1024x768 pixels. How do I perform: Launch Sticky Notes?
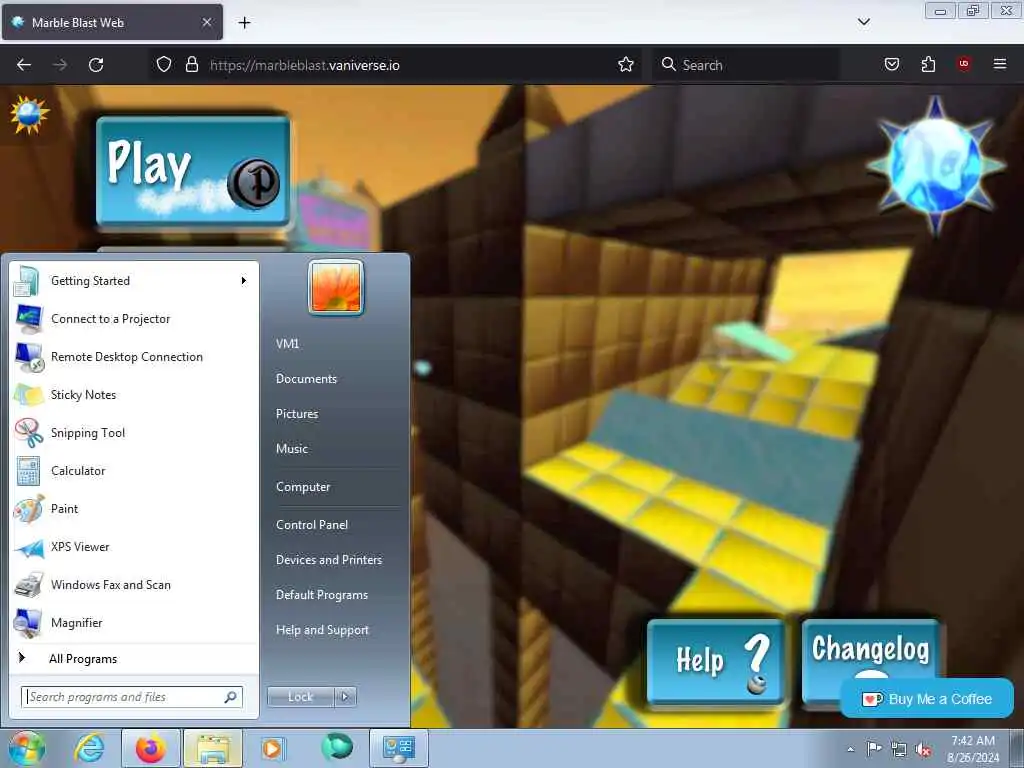click(134, 394)
